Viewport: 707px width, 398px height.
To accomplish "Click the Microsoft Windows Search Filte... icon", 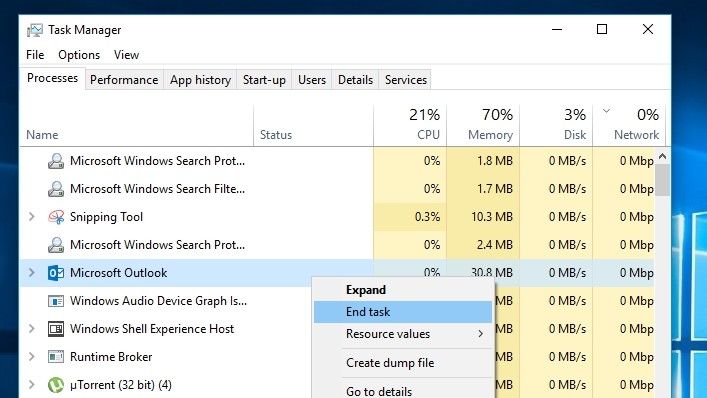I will (x=56, y=189).
